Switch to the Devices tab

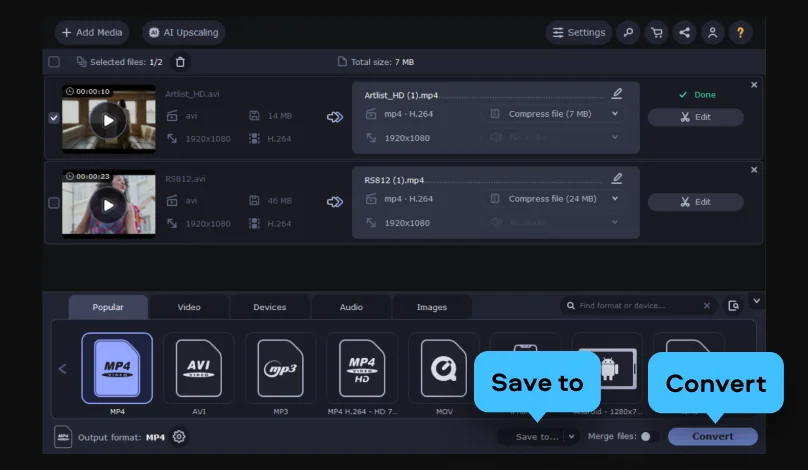[x=269, y=307]
